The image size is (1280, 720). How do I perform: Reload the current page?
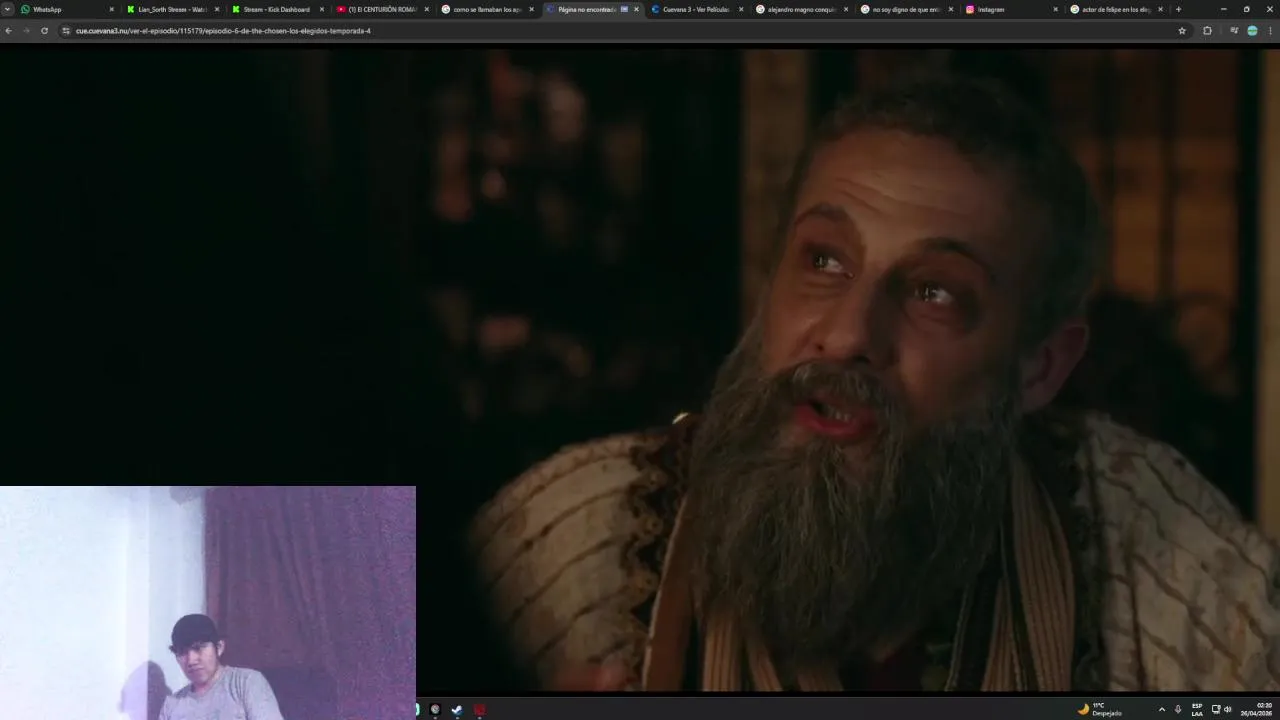tap(44, 31)
